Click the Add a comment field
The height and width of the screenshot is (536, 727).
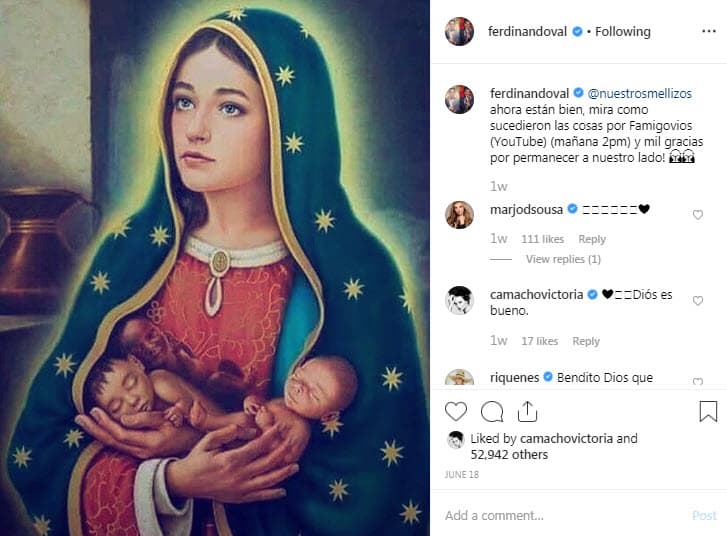560,516
